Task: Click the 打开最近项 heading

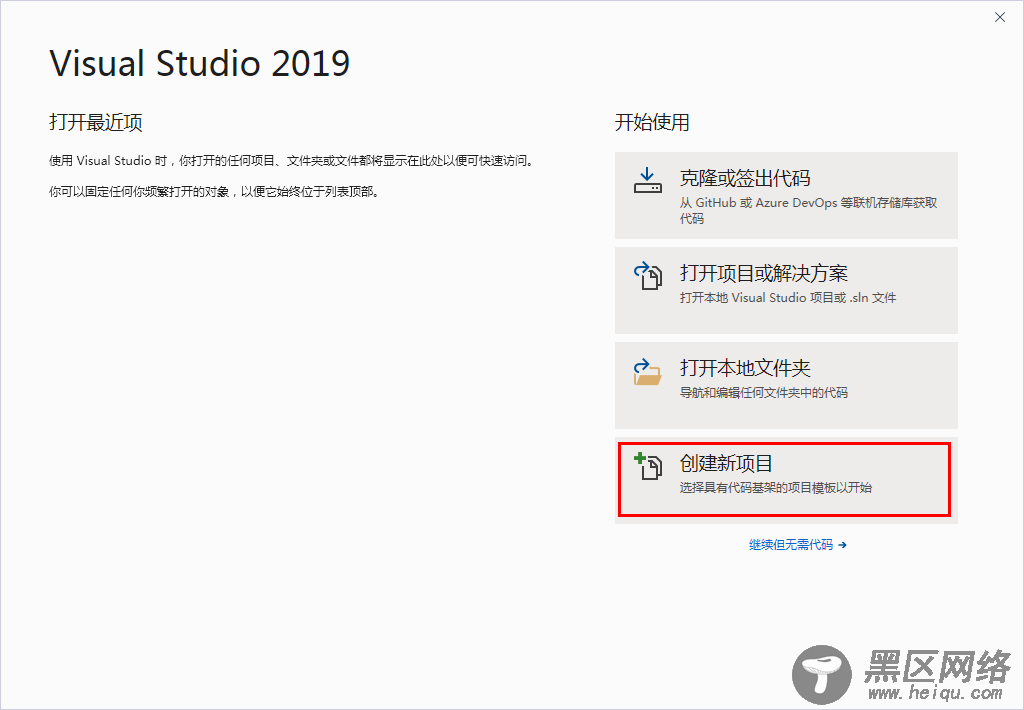Action: 96,122
